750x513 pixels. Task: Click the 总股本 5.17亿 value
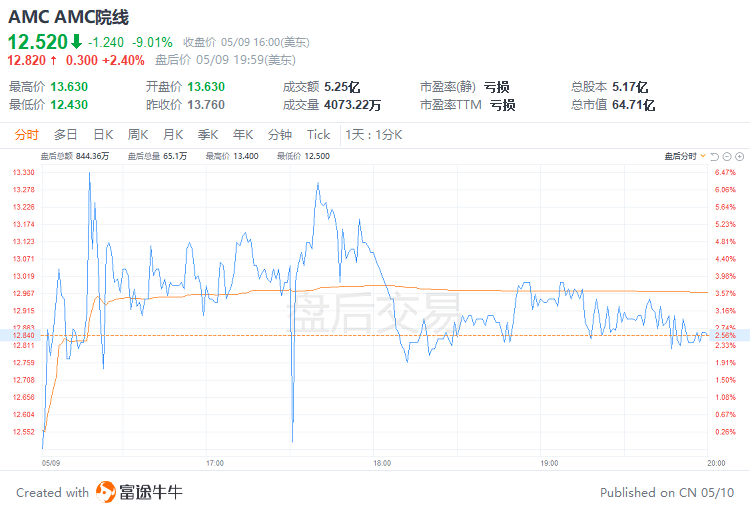pos(630,87)
